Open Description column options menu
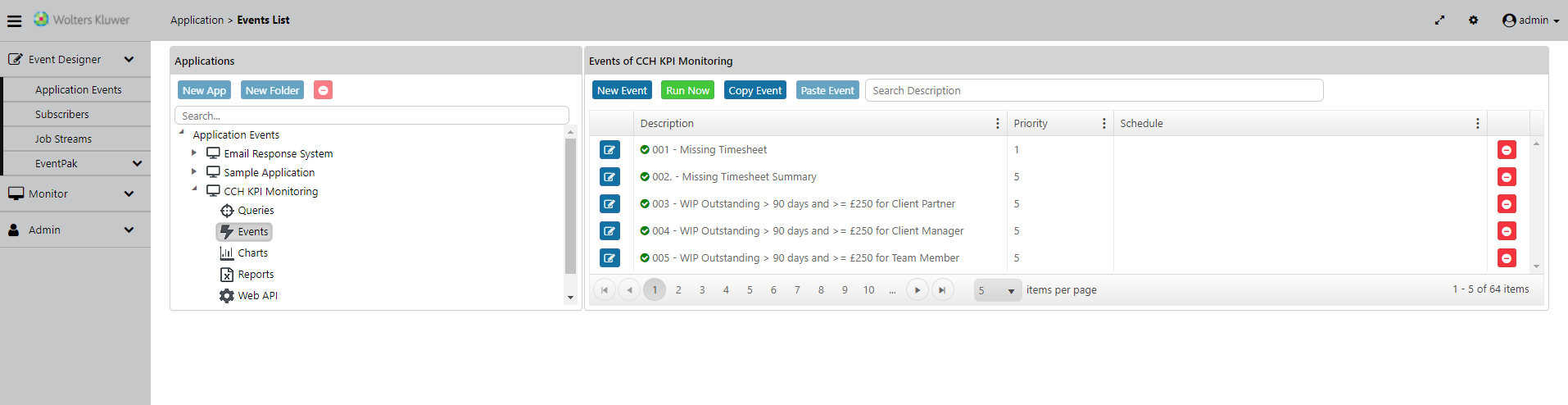 point(997,124)
